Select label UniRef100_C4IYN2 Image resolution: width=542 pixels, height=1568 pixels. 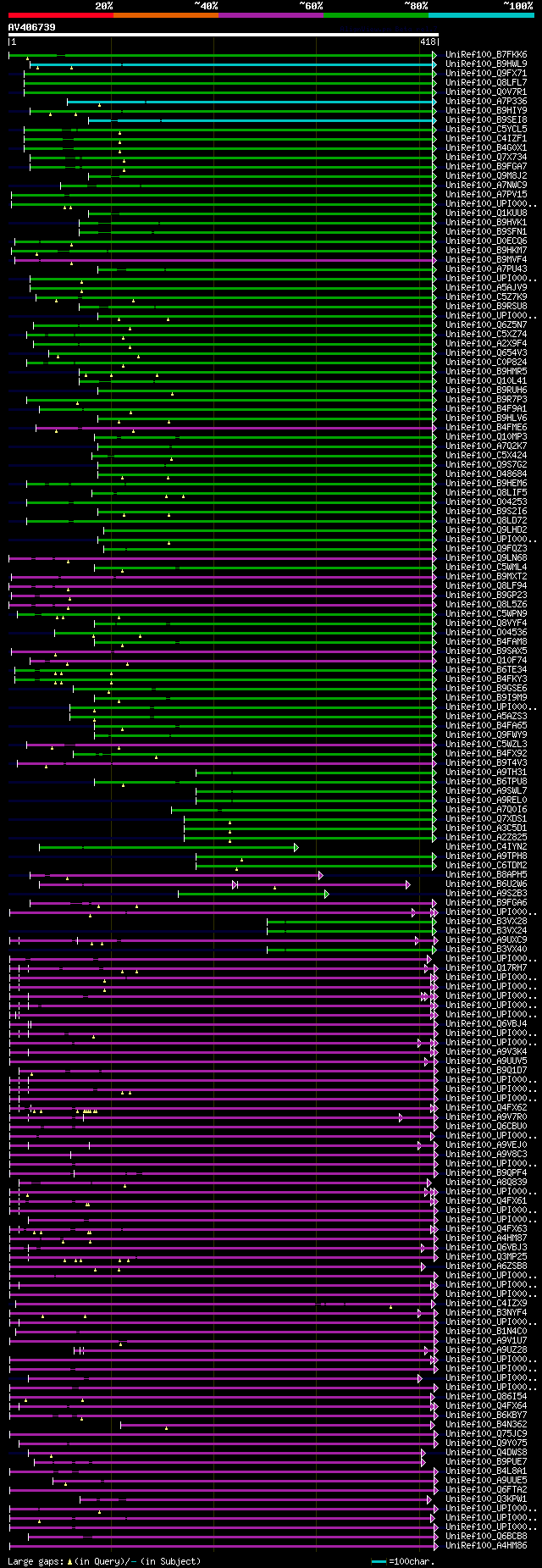[486, 846]
